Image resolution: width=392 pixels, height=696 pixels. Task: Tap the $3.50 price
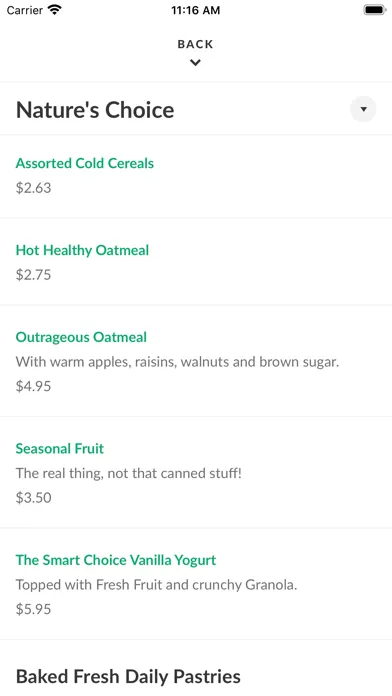click(34, 498)
